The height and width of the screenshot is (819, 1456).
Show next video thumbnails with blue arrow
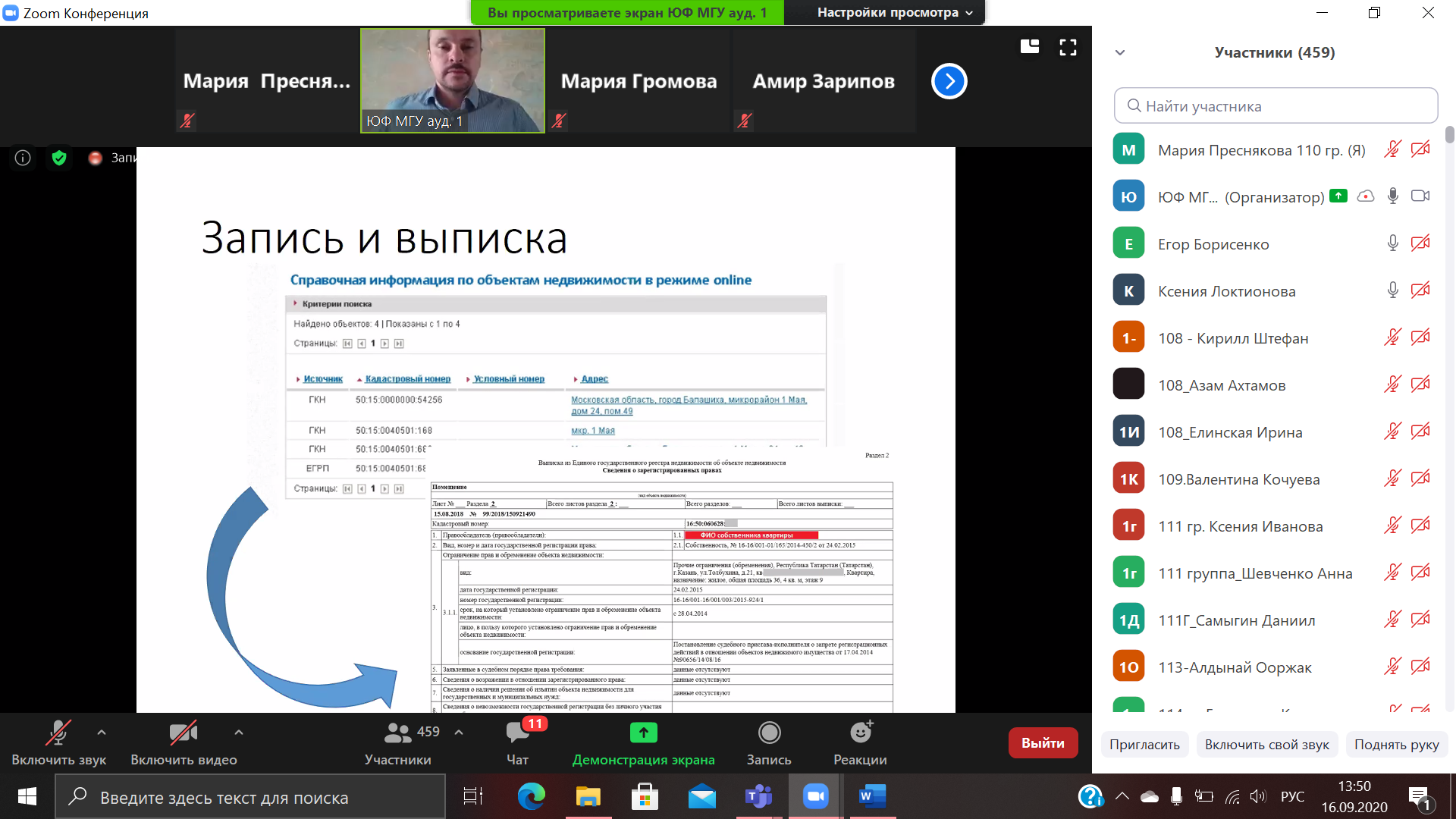pos(949,81)
